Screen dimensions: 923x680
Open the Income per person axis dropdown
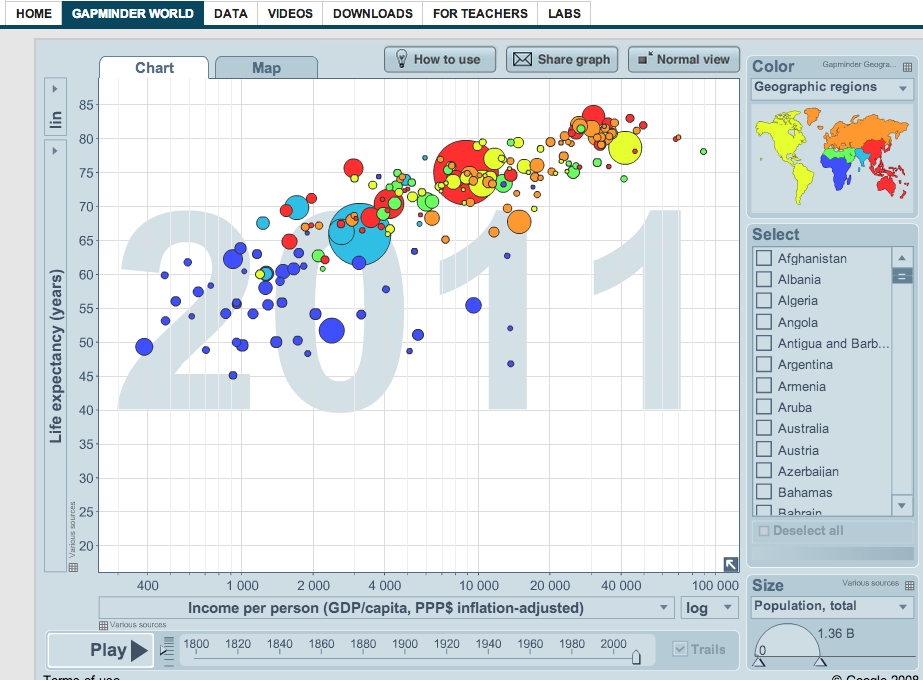[x=386, y=608]
